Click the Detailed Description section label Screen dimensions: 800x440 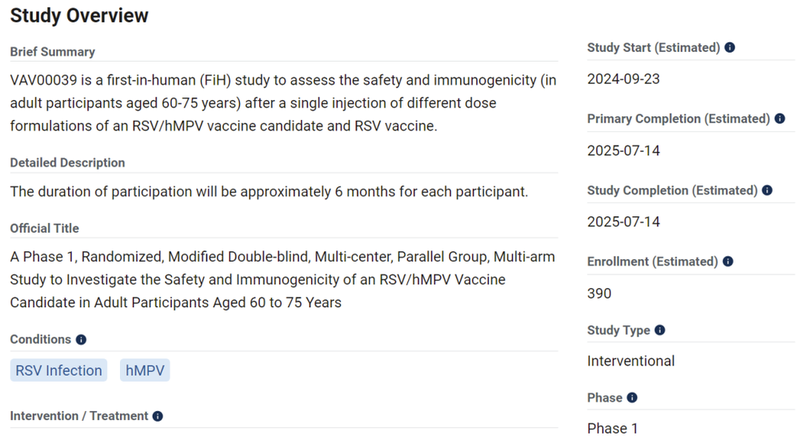(68, 163)
